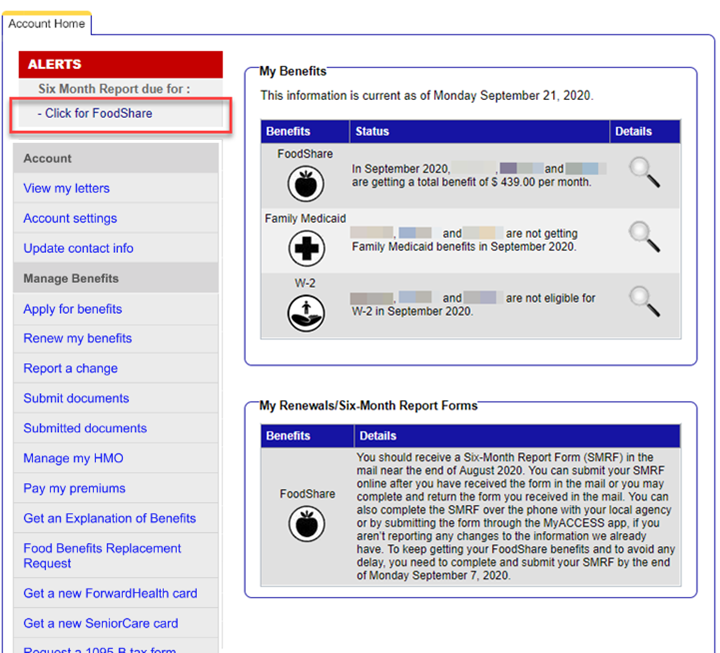Image resolution: width=720 pixels, height=653 pixels.
Task: Click the Family Medicaid cross icon
Action: click(x=306, y=247)
